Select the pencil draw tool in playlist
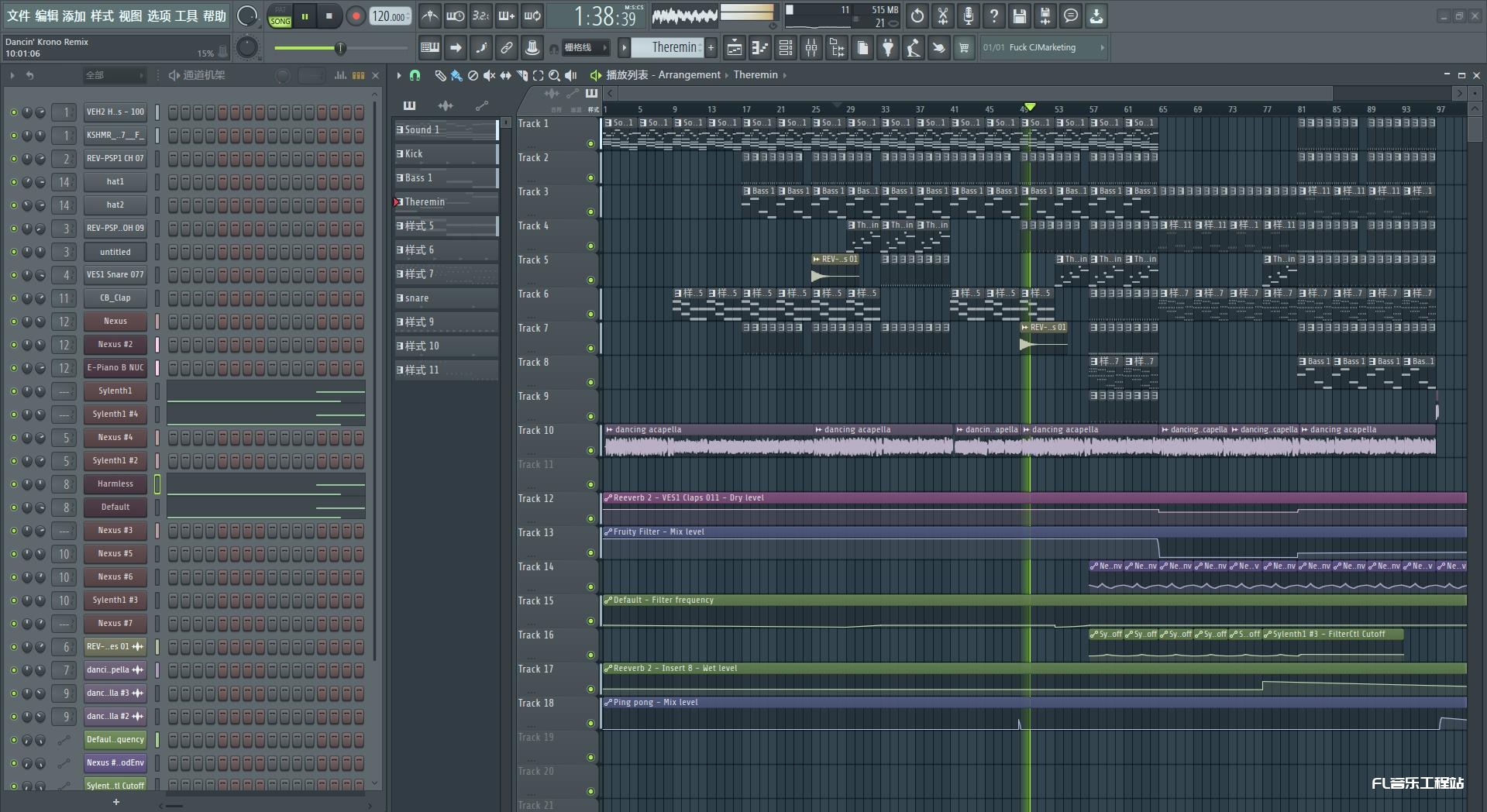The image size is (1487, 812). coord(440,75)
